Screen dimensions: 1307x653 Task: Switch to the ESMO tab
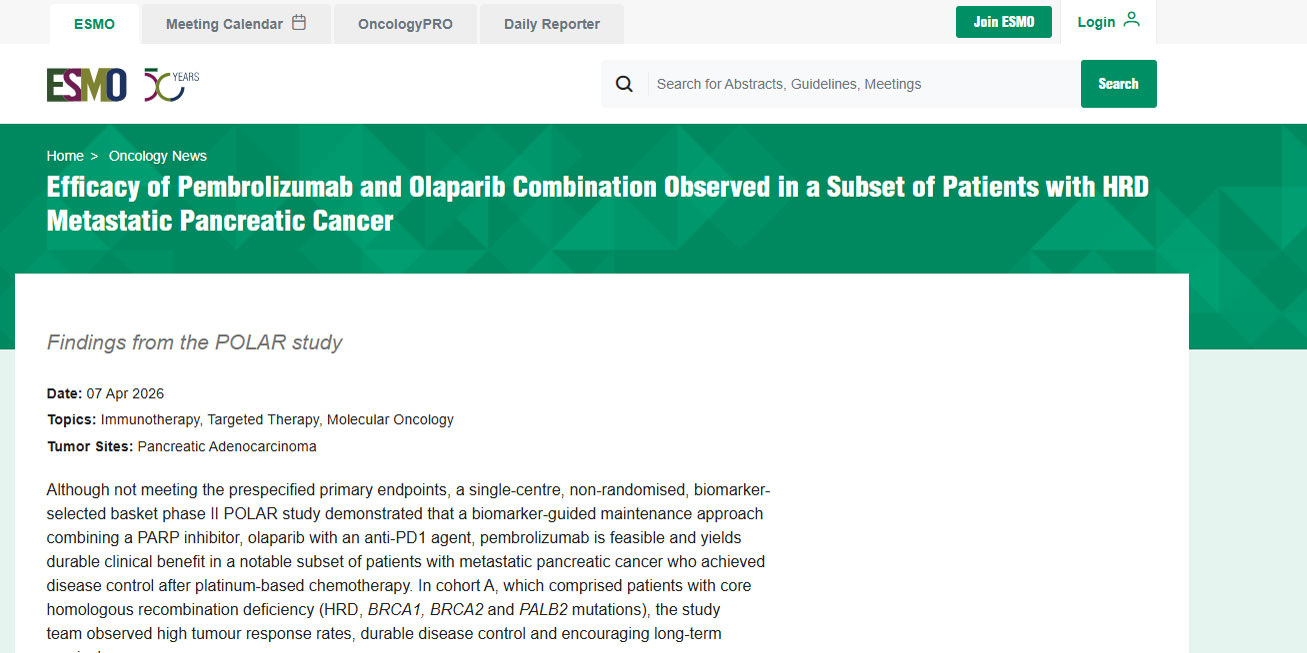point(94,24)
